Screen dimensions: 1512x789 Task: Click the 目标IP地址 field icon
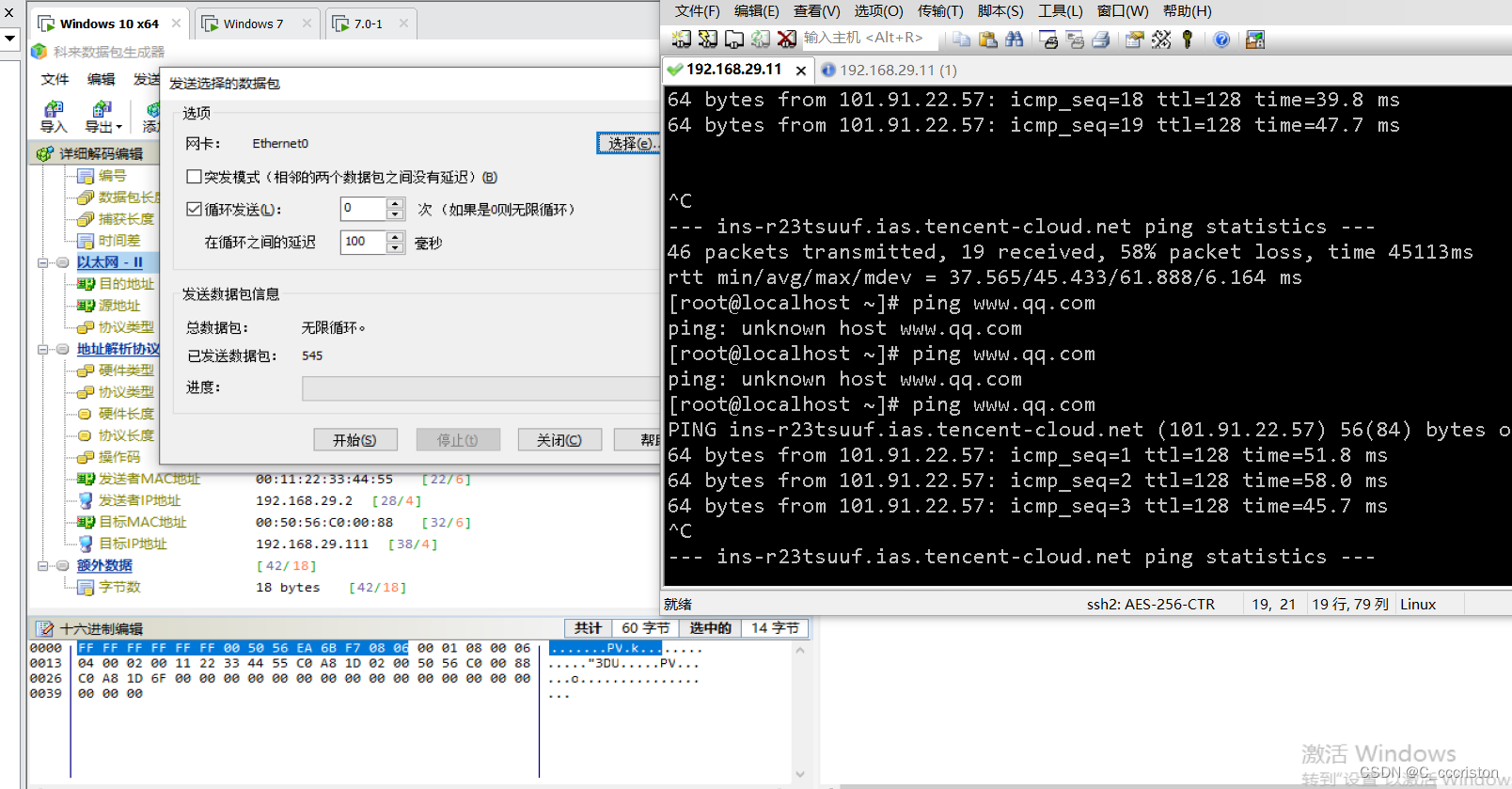86,544
